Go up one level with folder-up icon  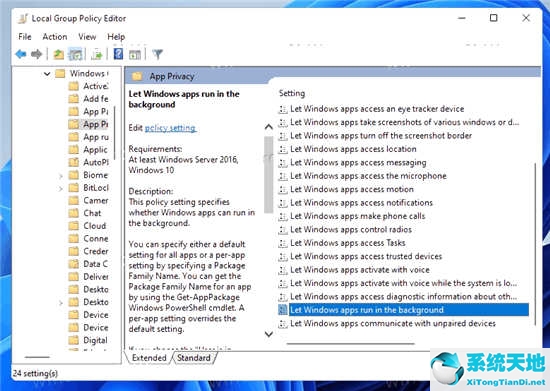click(58, 54)
